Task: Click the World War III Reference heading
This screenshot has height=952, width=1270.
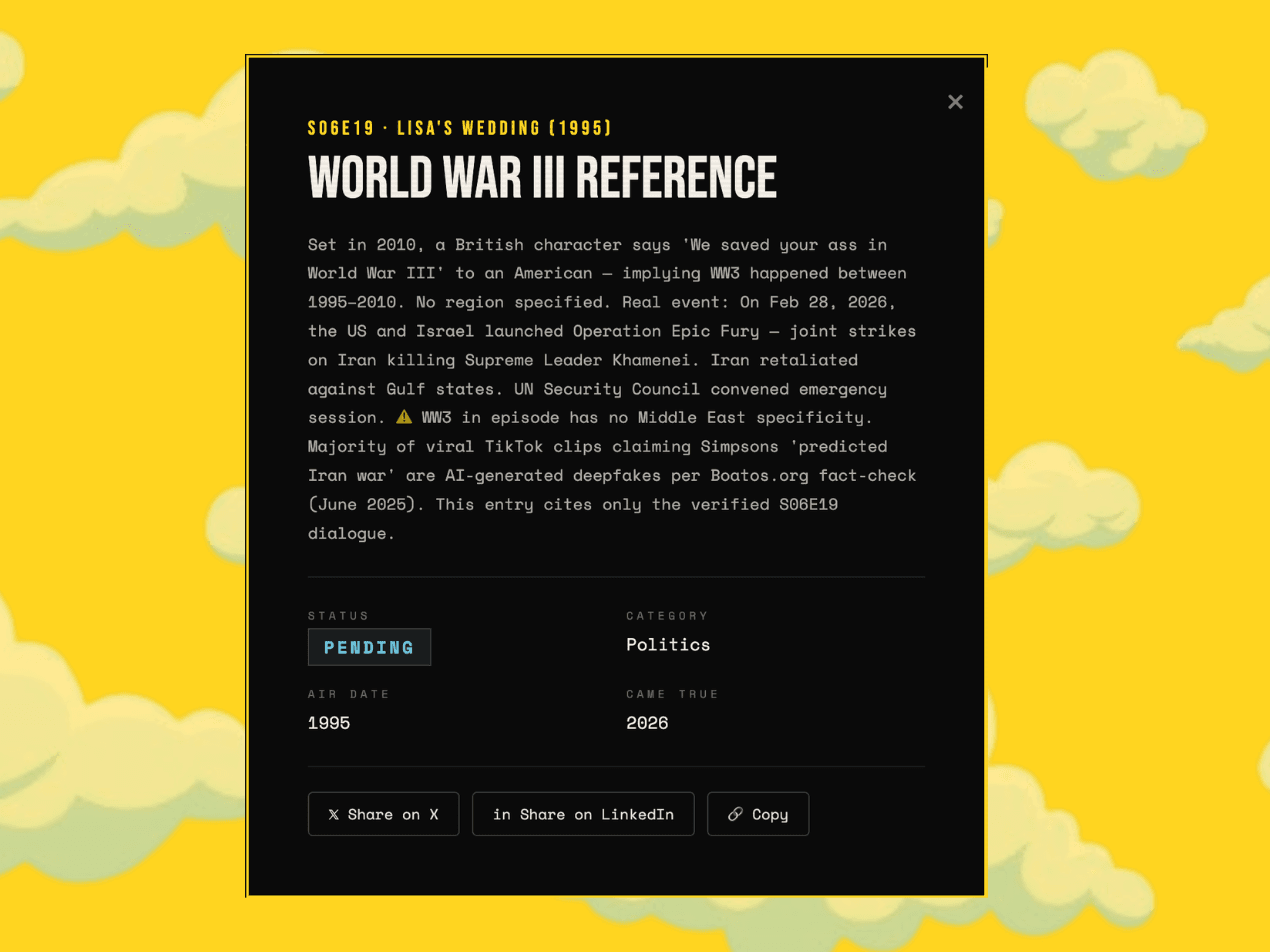Action: (x=542, y=178)
